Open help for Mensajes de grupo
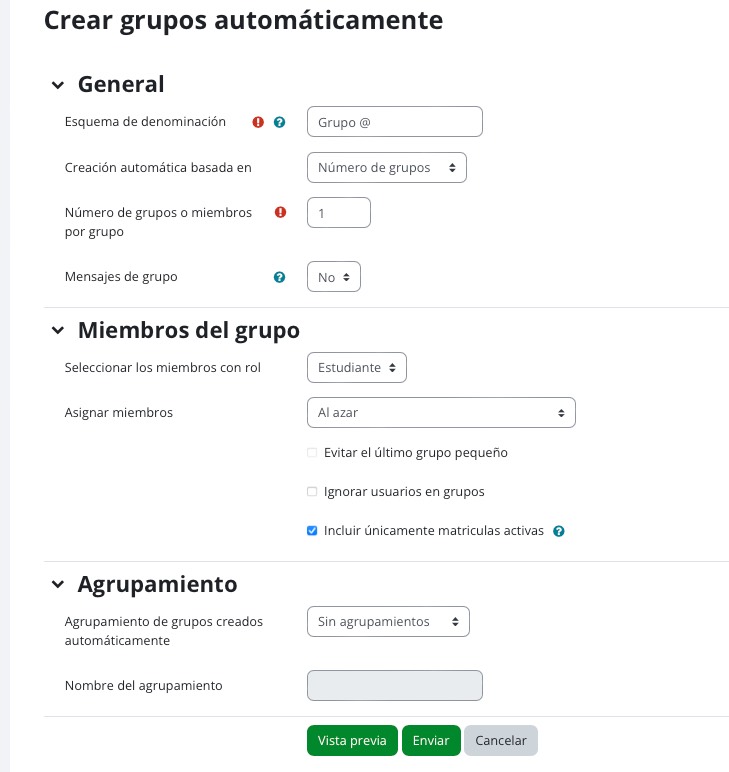 click(279, 277)
